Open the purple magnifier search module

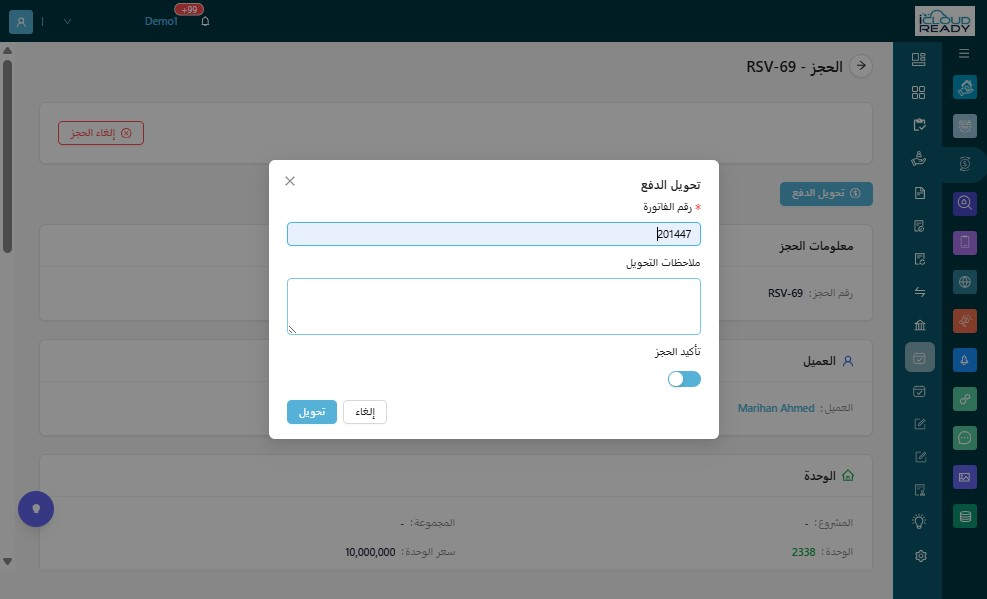[x=964, y=203]
